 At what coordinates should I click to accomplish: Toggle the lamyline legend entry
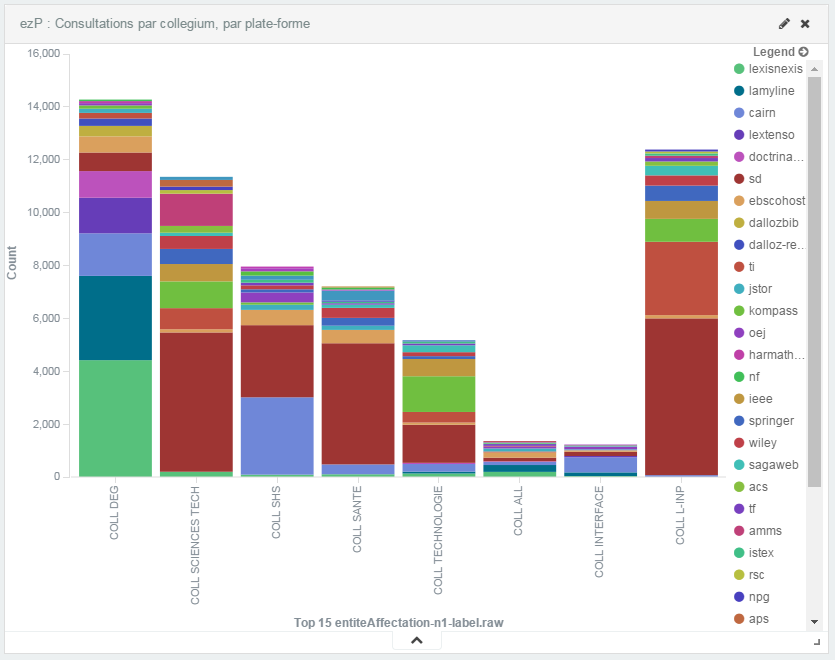771,91
